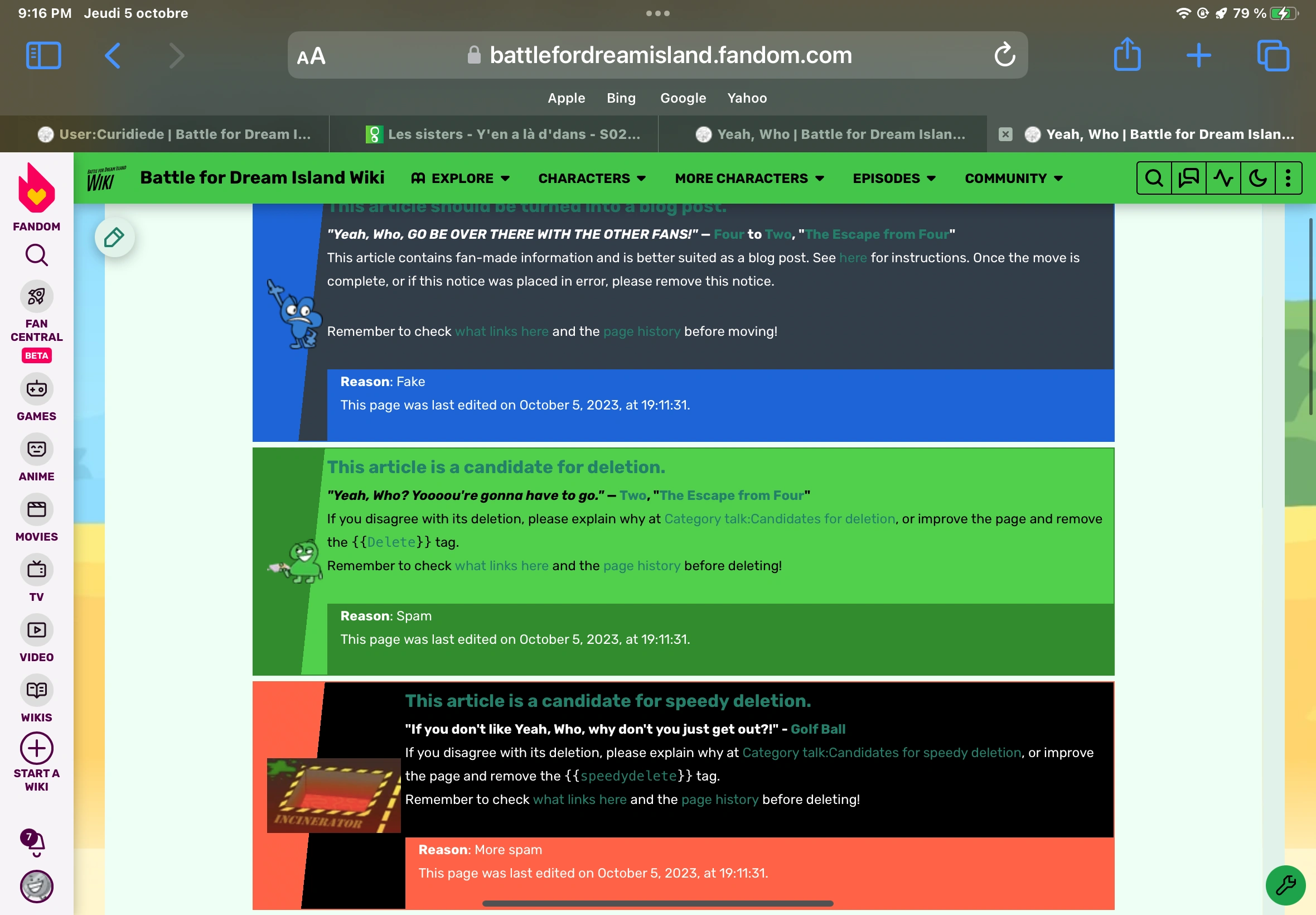Open the wiki Discuss chat bubbles icon

pyautogui.click(x=1188, y=179)
